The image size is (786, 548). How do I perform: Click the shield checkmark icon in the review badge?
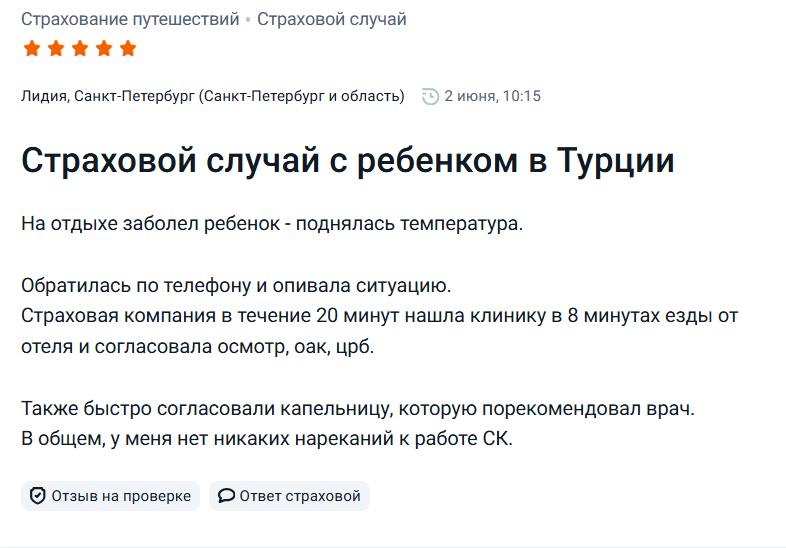pyautogui.click(x=38, y=496)
